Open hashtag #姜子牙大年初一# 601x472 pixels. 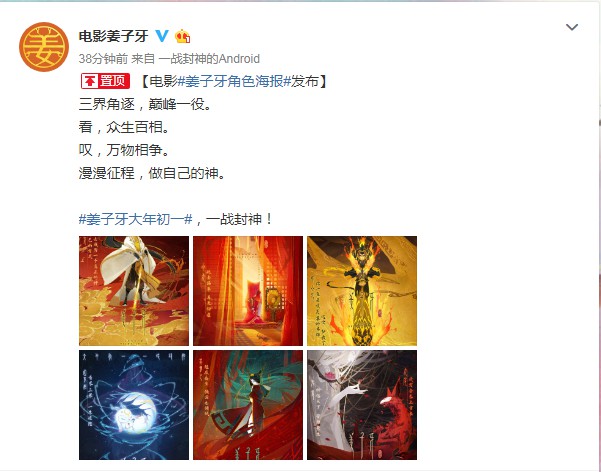coord(135,219)
